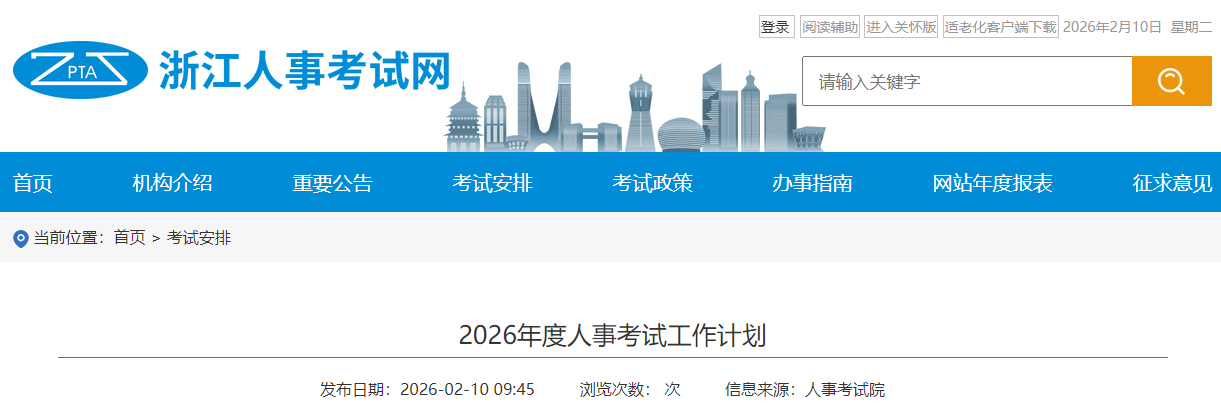
Task: Click the orange magnifier search button
Action: pos(1170,81)
